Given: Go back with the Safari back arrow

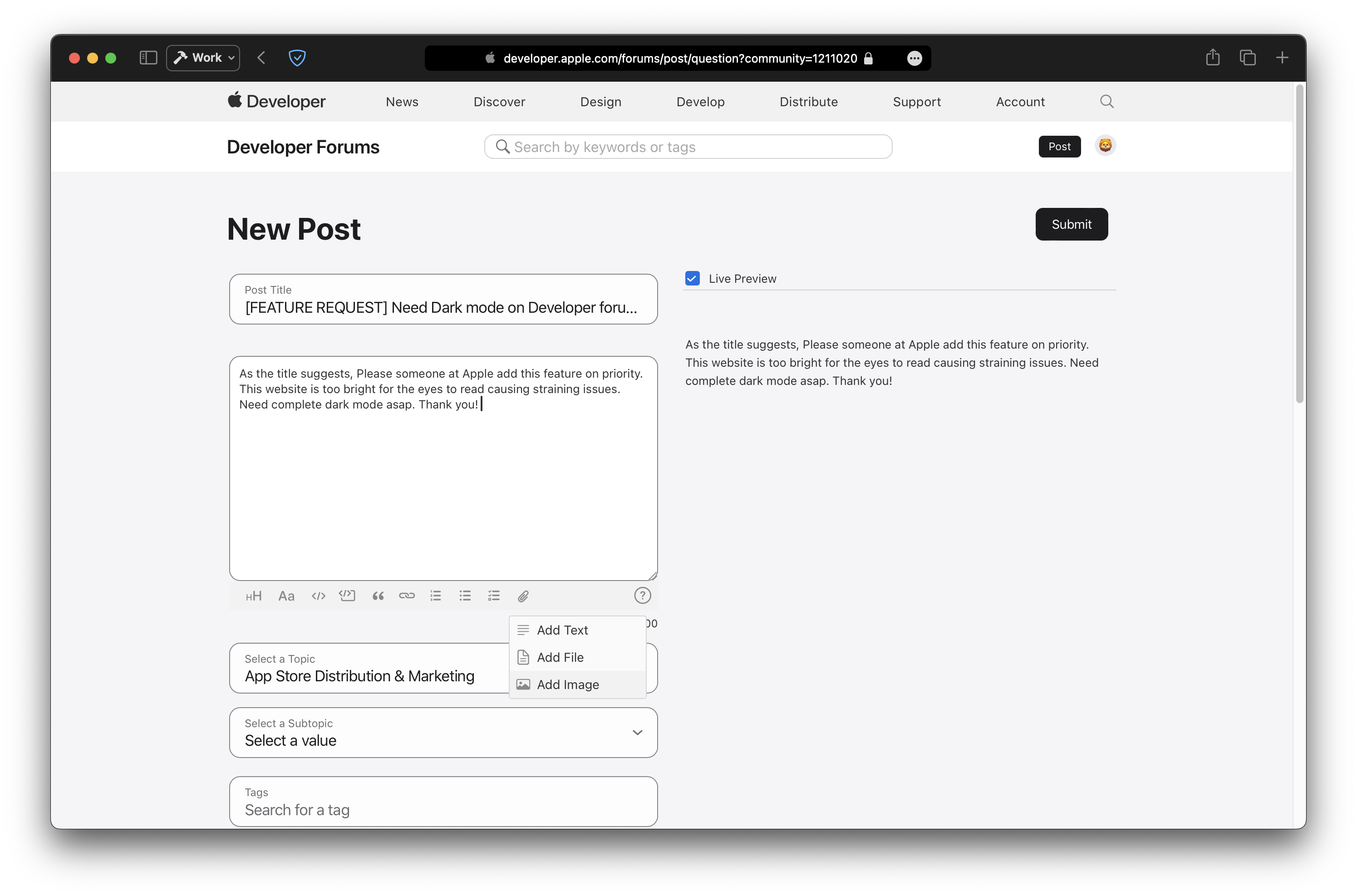Looking at the screenshot, I should pyautogui.click(x=261, y=58).
